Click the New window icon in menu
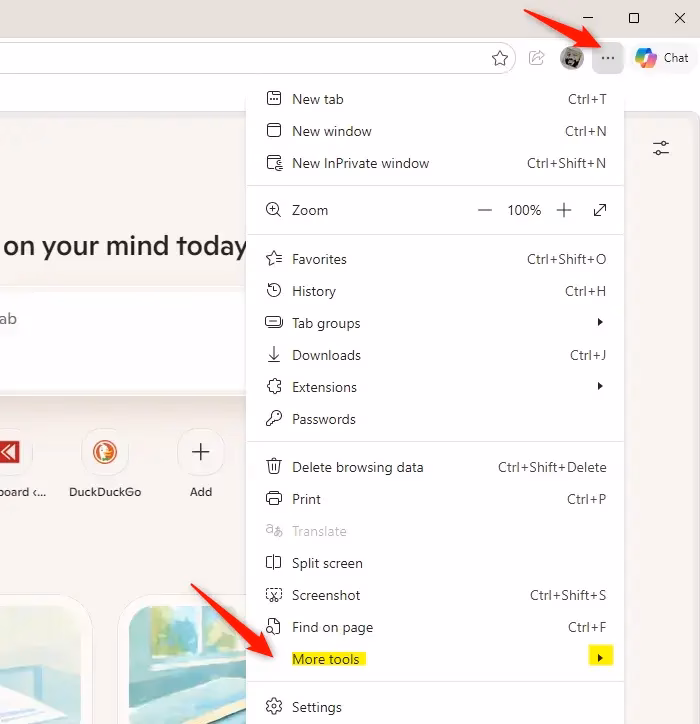This screenshot has width=700, height=724. pyautogui.click(x=274, y=130)
